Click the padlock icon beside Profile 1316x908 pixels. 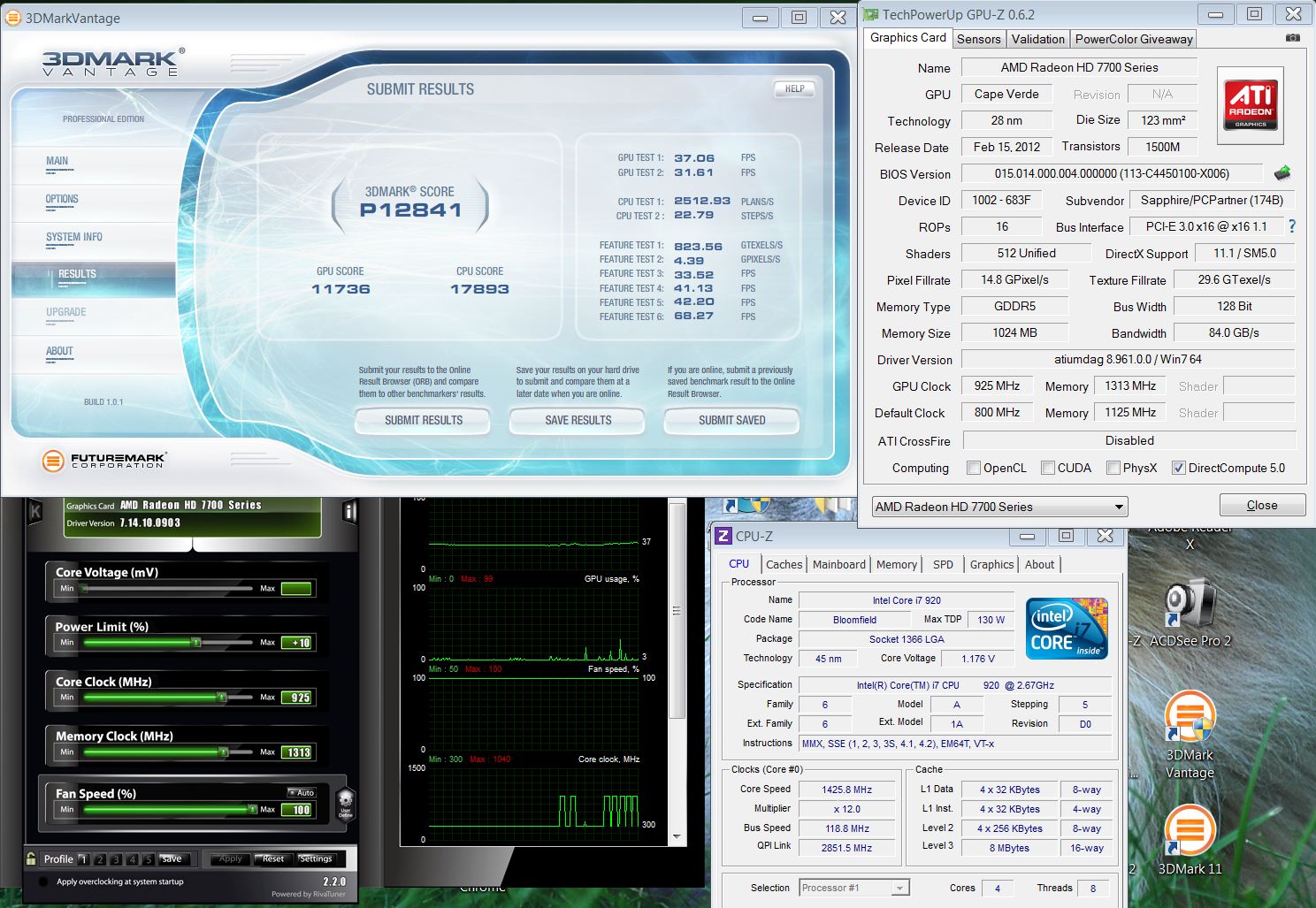click(x=31, y=858)
